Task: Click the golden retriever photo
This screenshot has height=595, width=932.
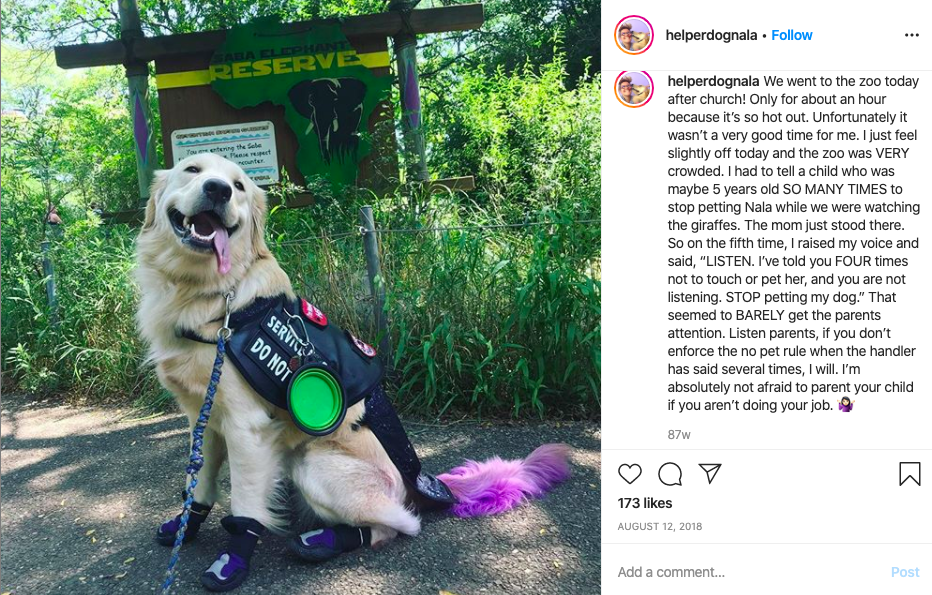Action: [x=300, y=297]
